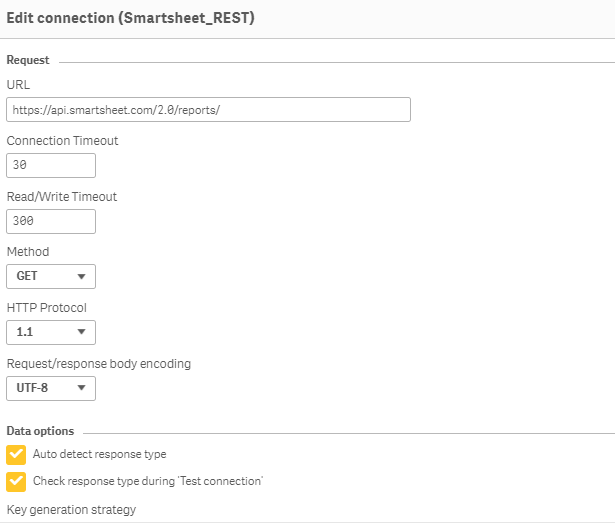This screenshot has height=524, width=615.
Task: Click the 'Edit connection (Smartsheet_REST)' dialog title
Action: tap(130, 18)
